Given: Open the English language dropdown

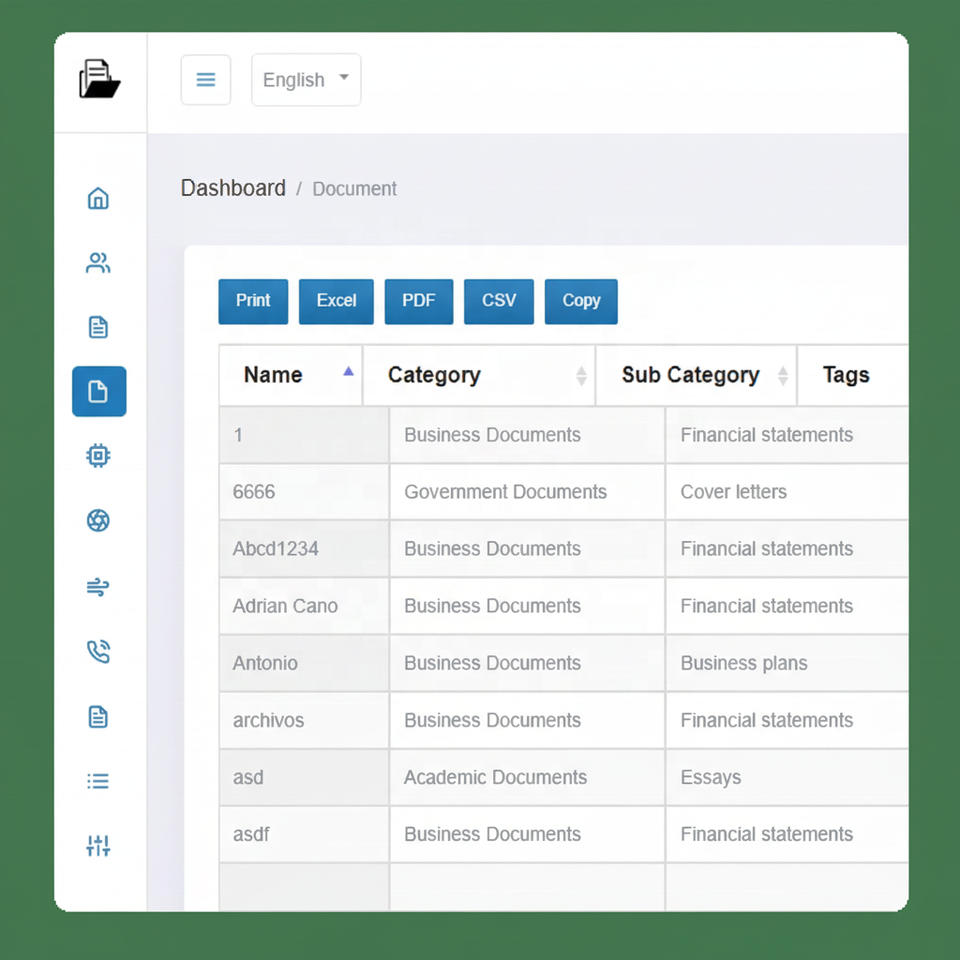Looking at the screenshot, I should pos(306,80).
